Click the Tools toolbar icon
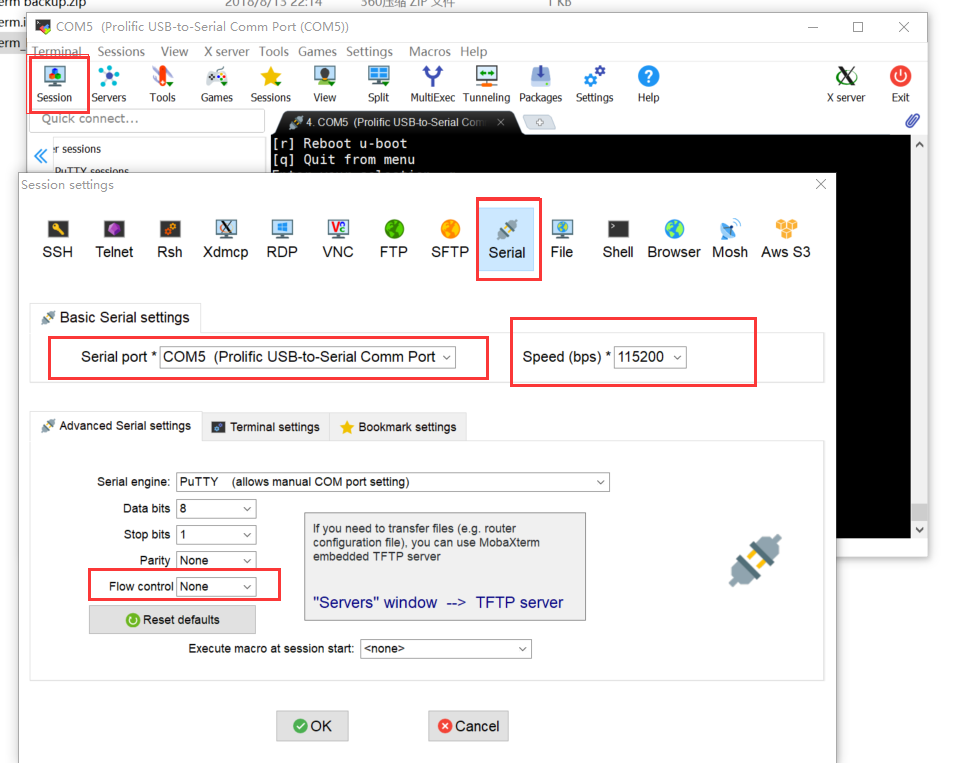 tap(162, 84)
